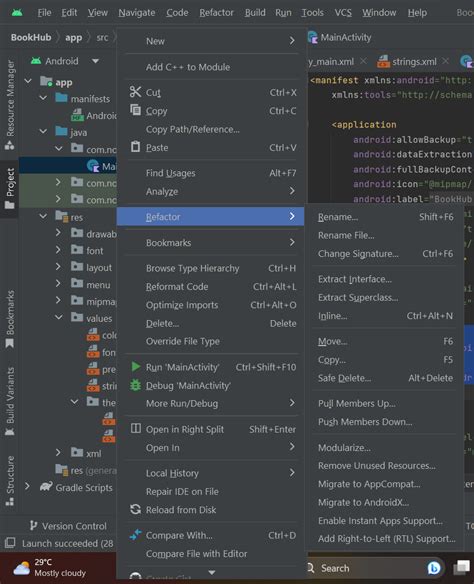Viewport: 474px width, 584px height.
Task: Expand the xml folder
Action: click(x=58, y=453)
